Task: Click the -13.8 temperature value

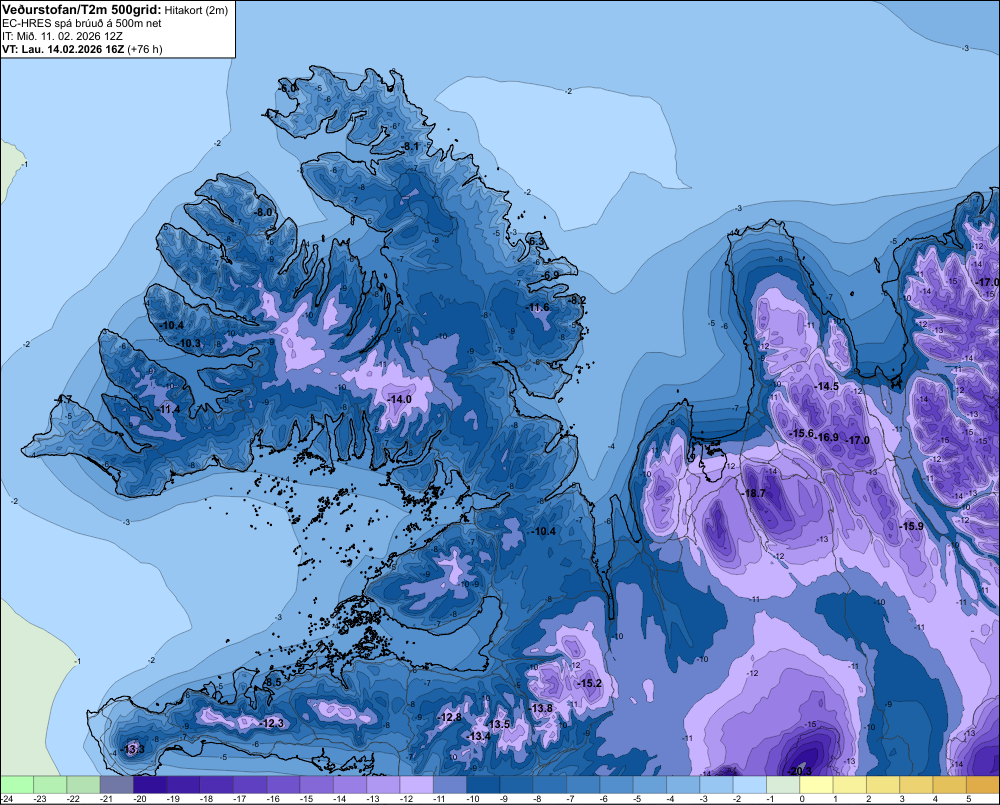Action: click(x=541, y=708)
